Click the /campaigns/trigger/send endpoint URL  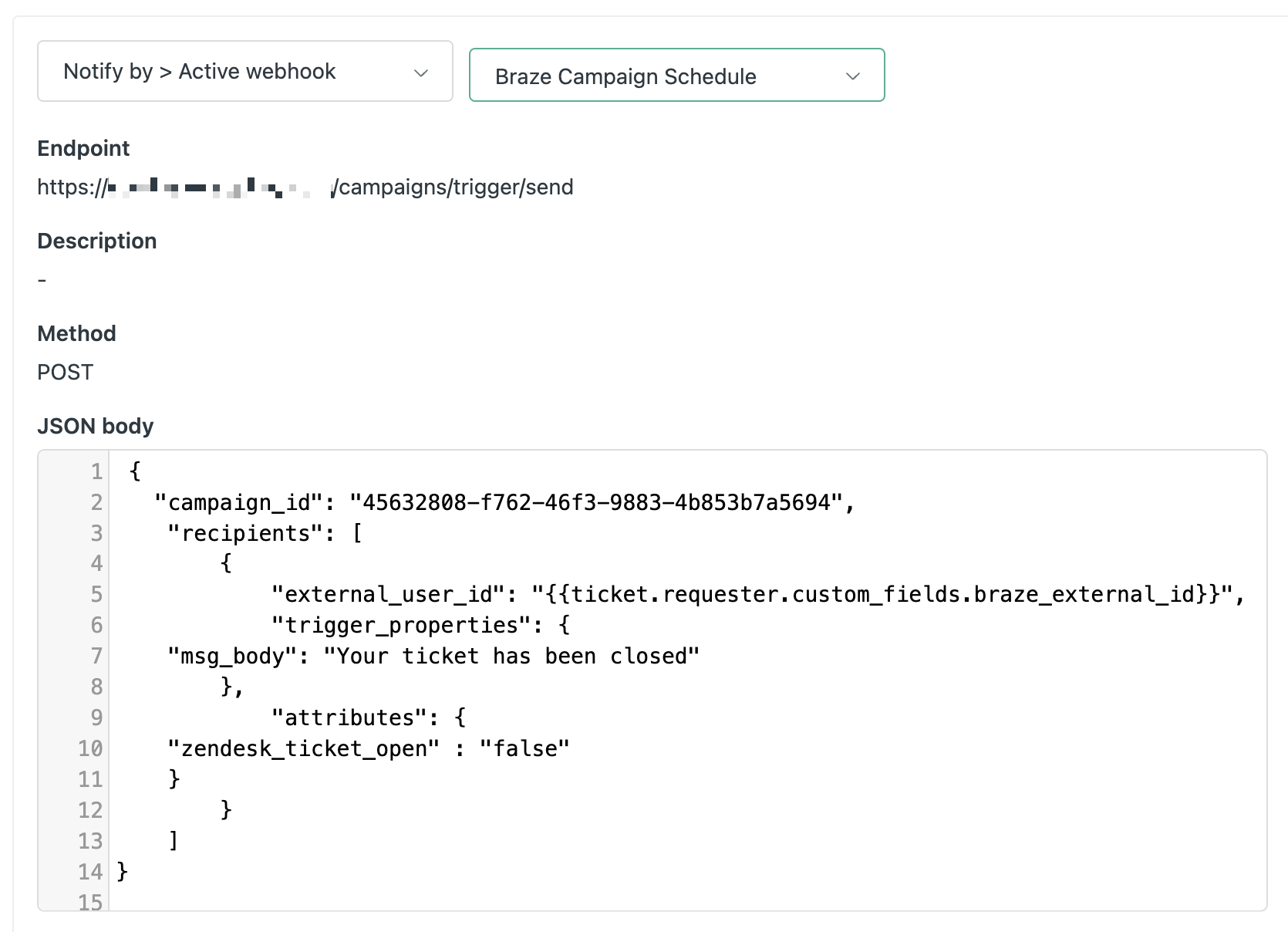coord(453,187)
